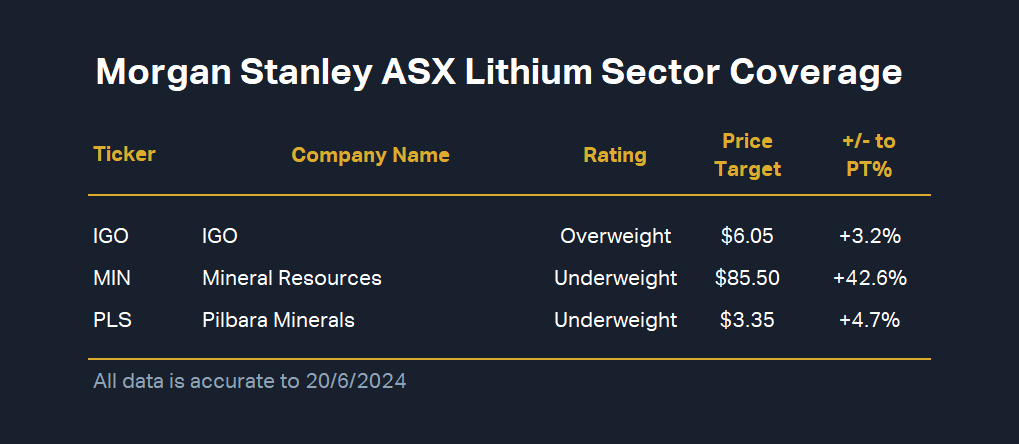1019x444 pixels.
Task: Select Underweight rating in Pilbara Minerals row
Action: (x=615, y=320)
